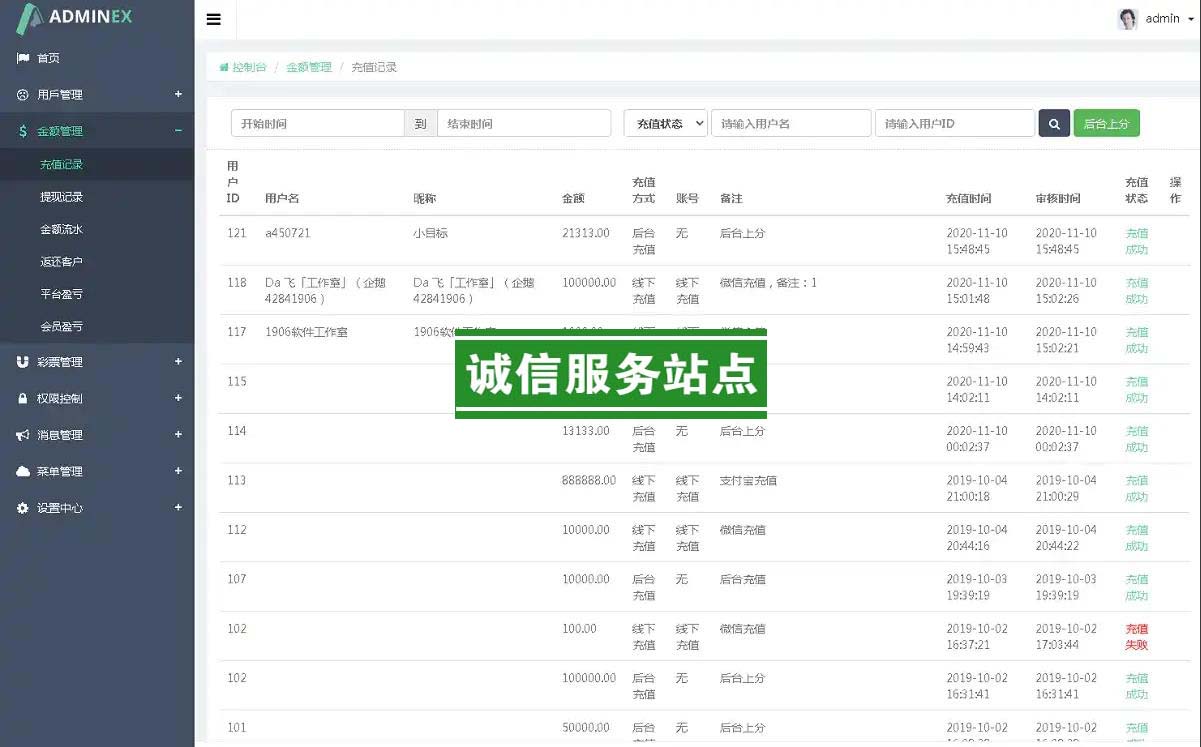The width and height of the screenshot is (1201, 747).
Task: Click the cloud icon beside 菜单管理
Action: (23, 471)
